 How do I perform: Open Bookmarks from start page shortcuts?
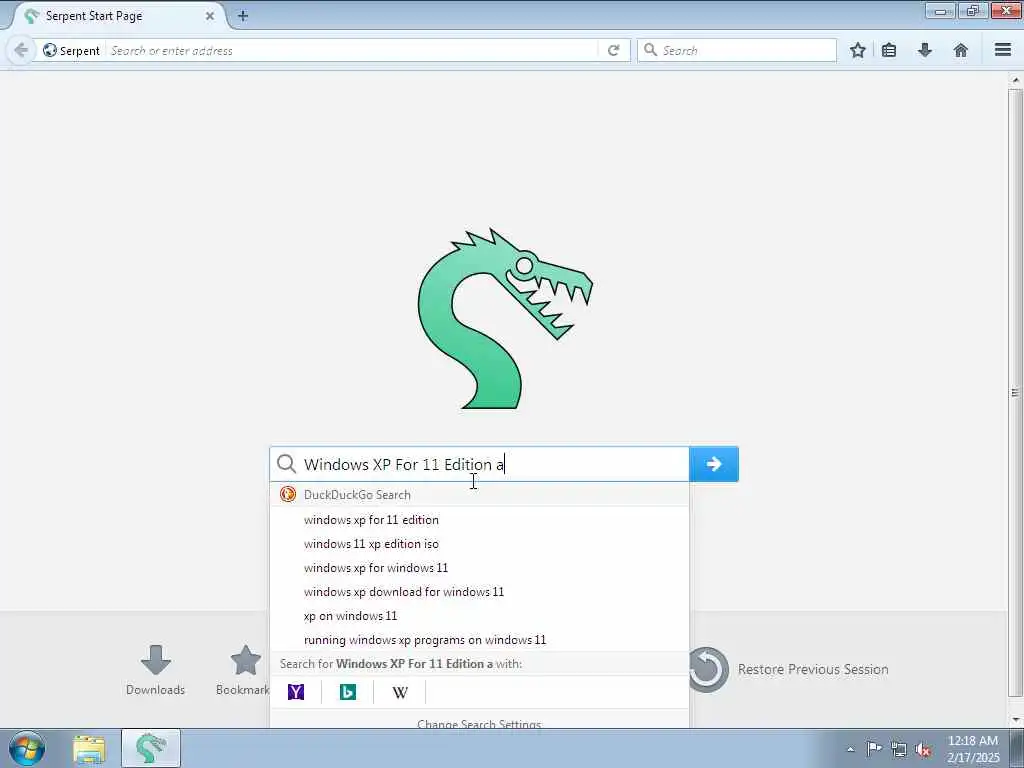(x=243, y=670)
